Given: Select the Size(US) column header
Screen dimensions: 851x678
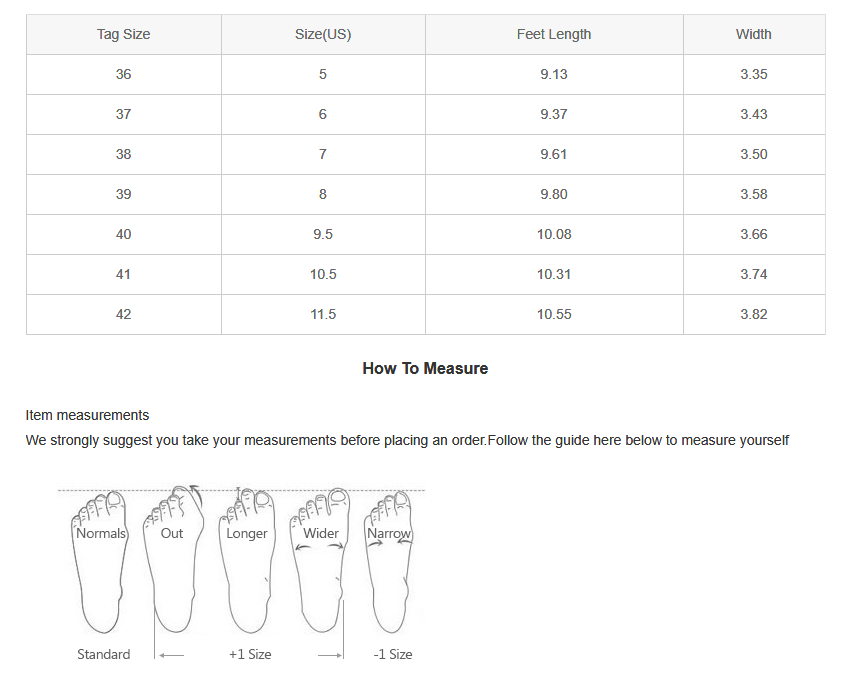Looking at the screenshot, I should click(323, 34).
